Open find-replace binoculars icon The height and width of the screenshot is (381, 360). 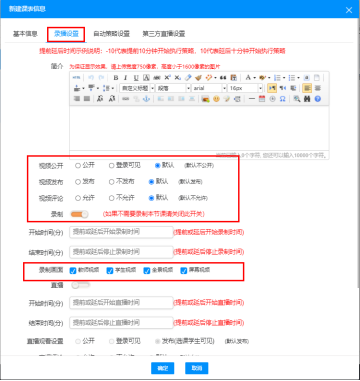pyautogui.click(x=307, y=99)
